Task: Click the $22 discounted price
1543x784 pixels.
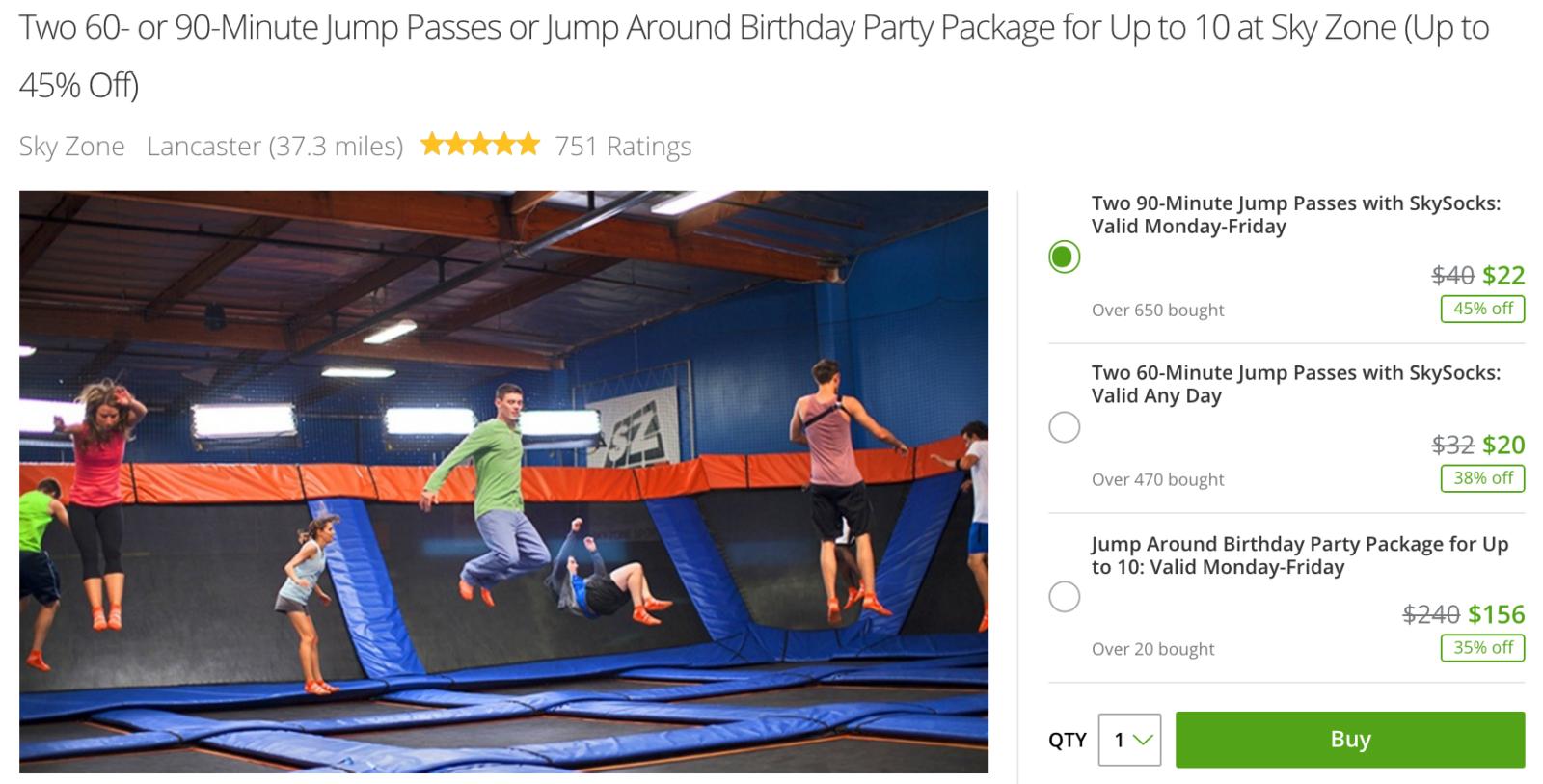Action: [x=1503, y=276]
